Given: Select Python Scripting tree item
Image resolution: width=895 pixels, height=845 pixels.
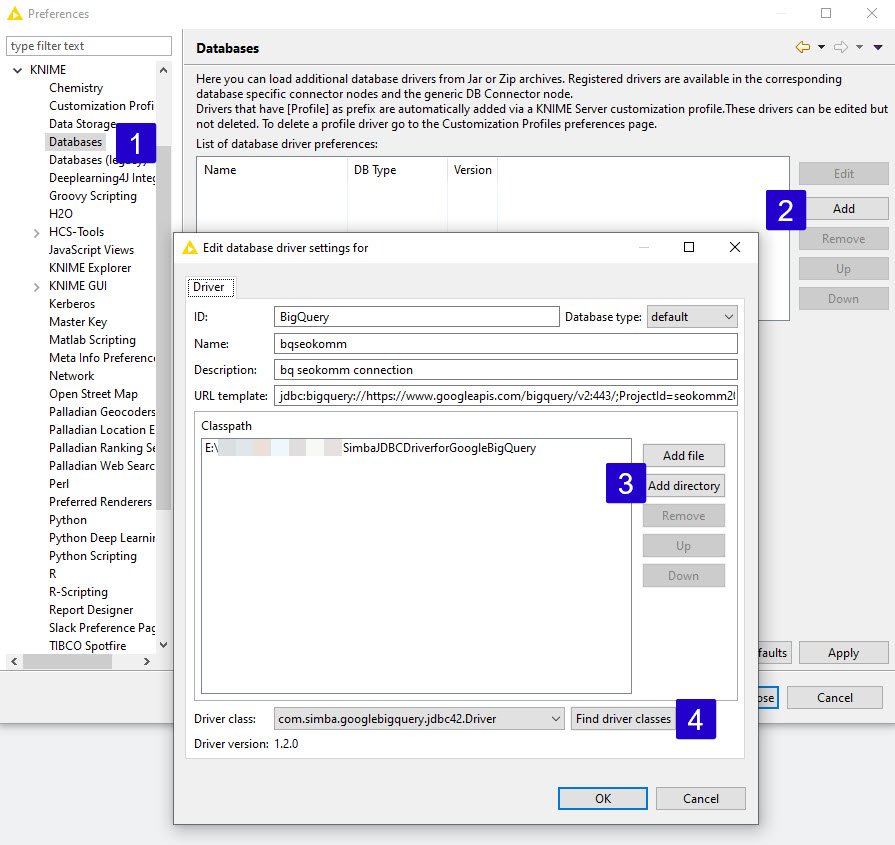Looking at the screenshot, I should click(x=92, y=556).
